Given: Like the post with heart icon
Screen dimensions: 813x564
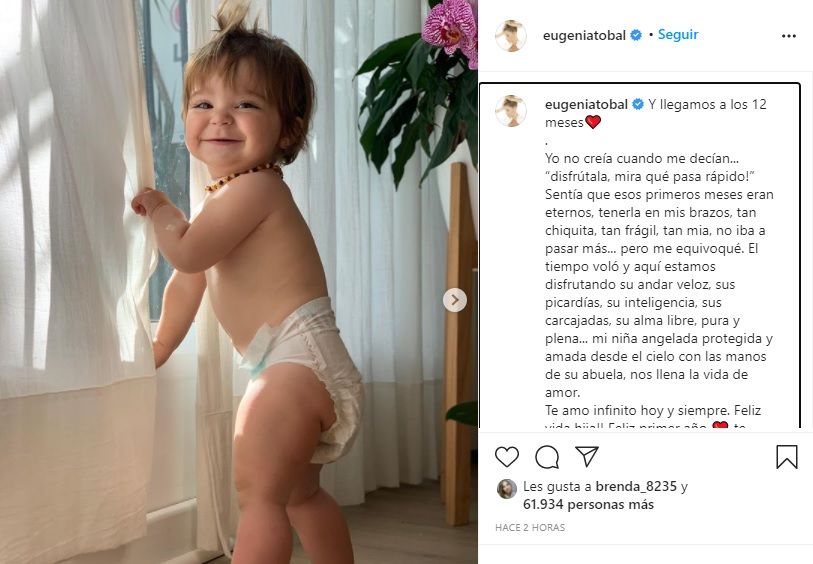Looking at the screenshot, I should 507,457.
